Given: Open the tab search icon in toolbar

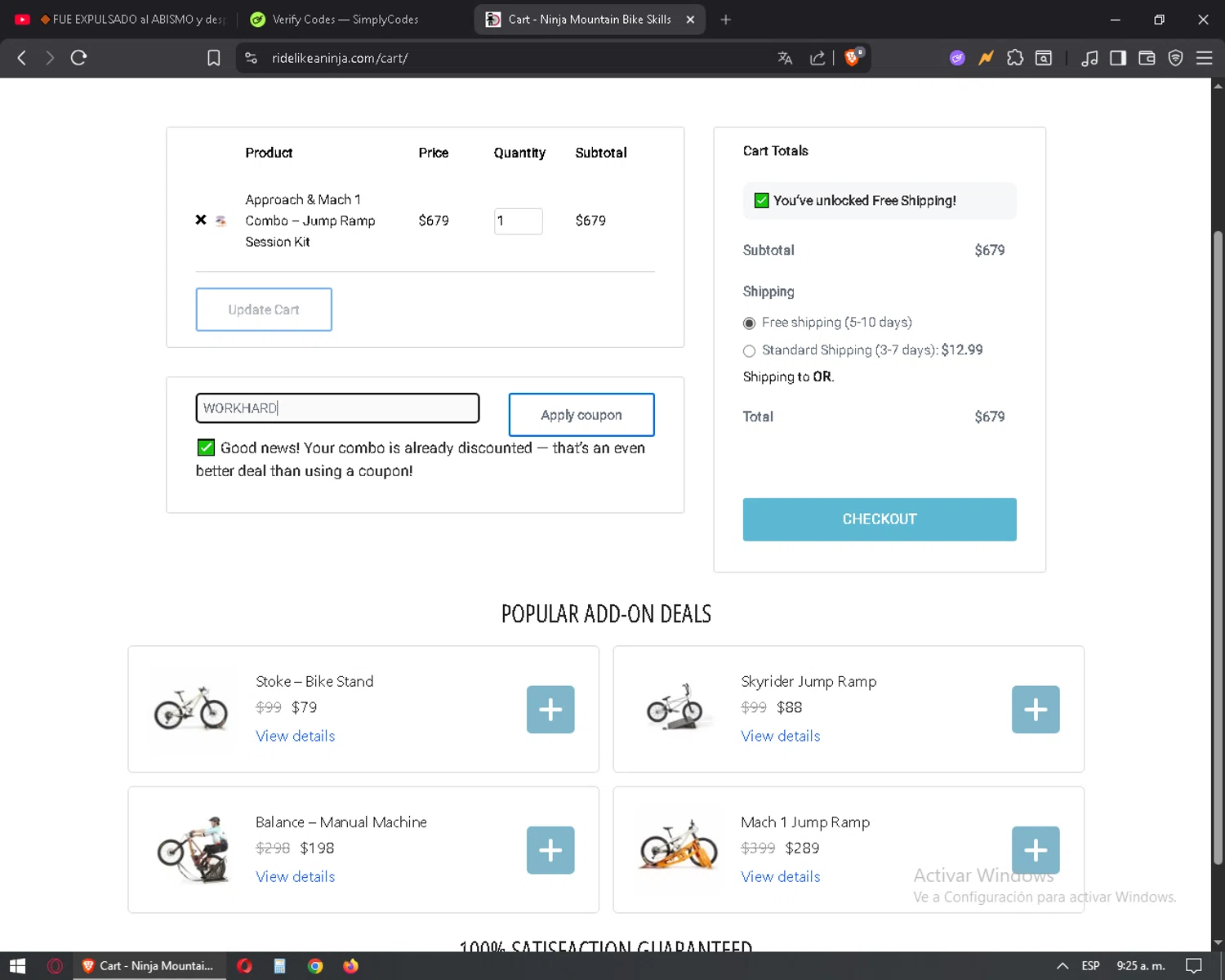Looking at the screenshot, I should [x=1044, y=58].
